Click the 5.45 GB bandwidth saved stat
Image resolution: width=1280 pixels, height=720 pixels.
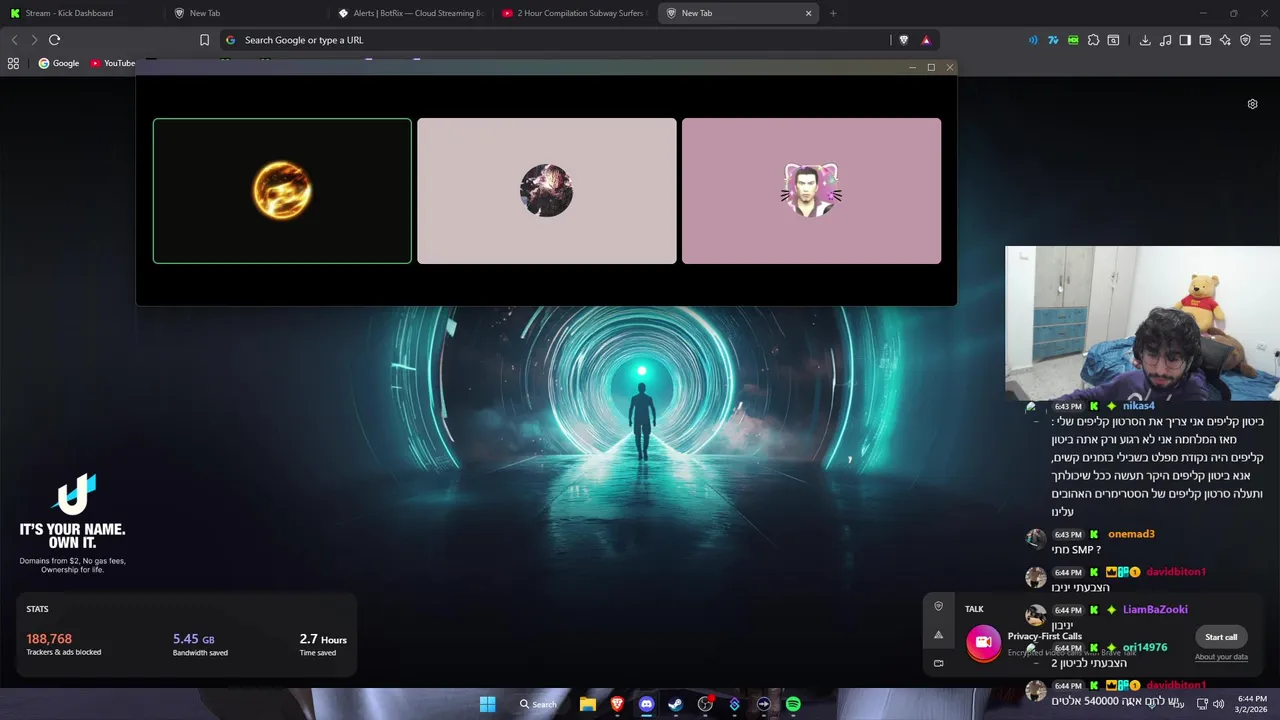[200, 644]
